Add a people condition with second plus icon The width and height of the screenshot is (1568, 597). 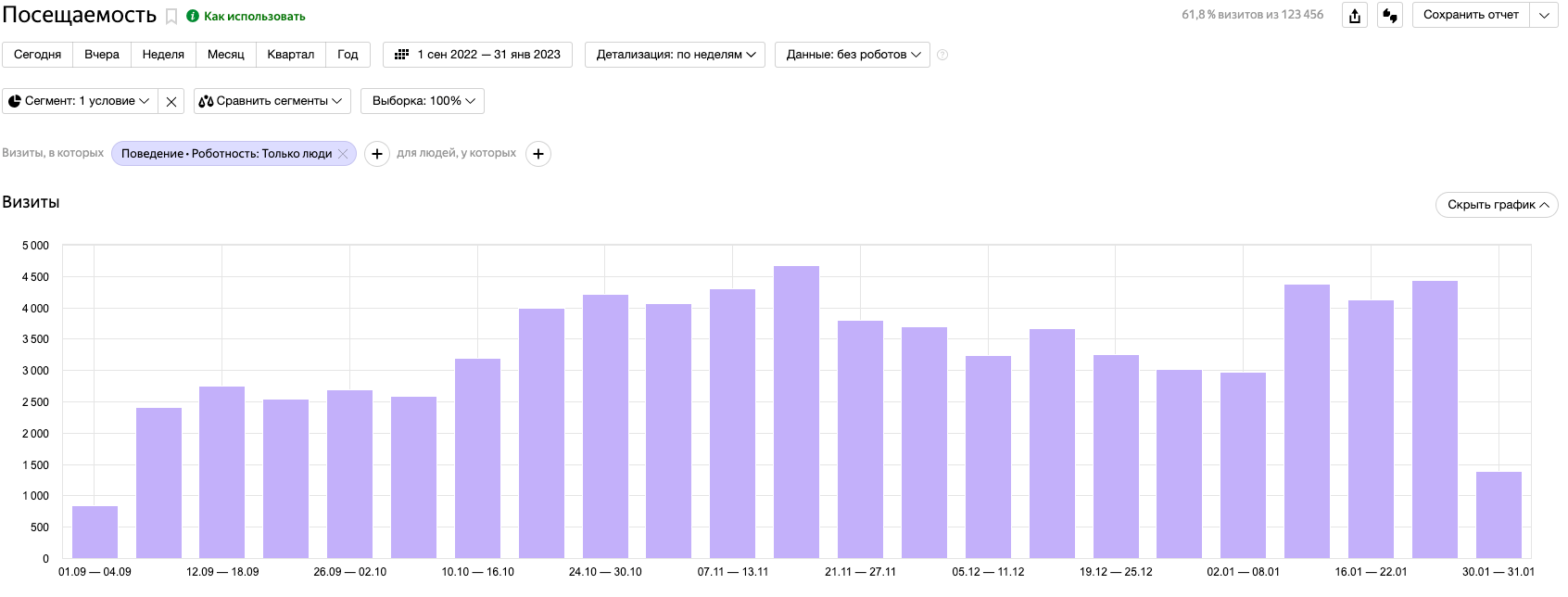(538, 154)
